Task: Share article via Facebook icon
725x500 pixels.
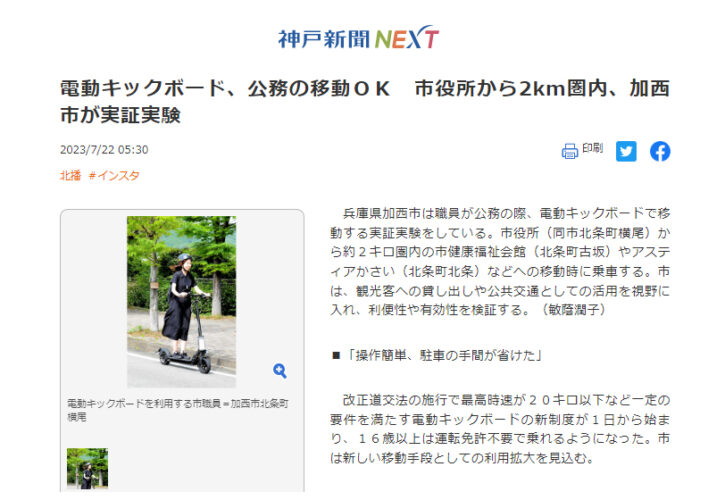Action: [x=660, y=151]
